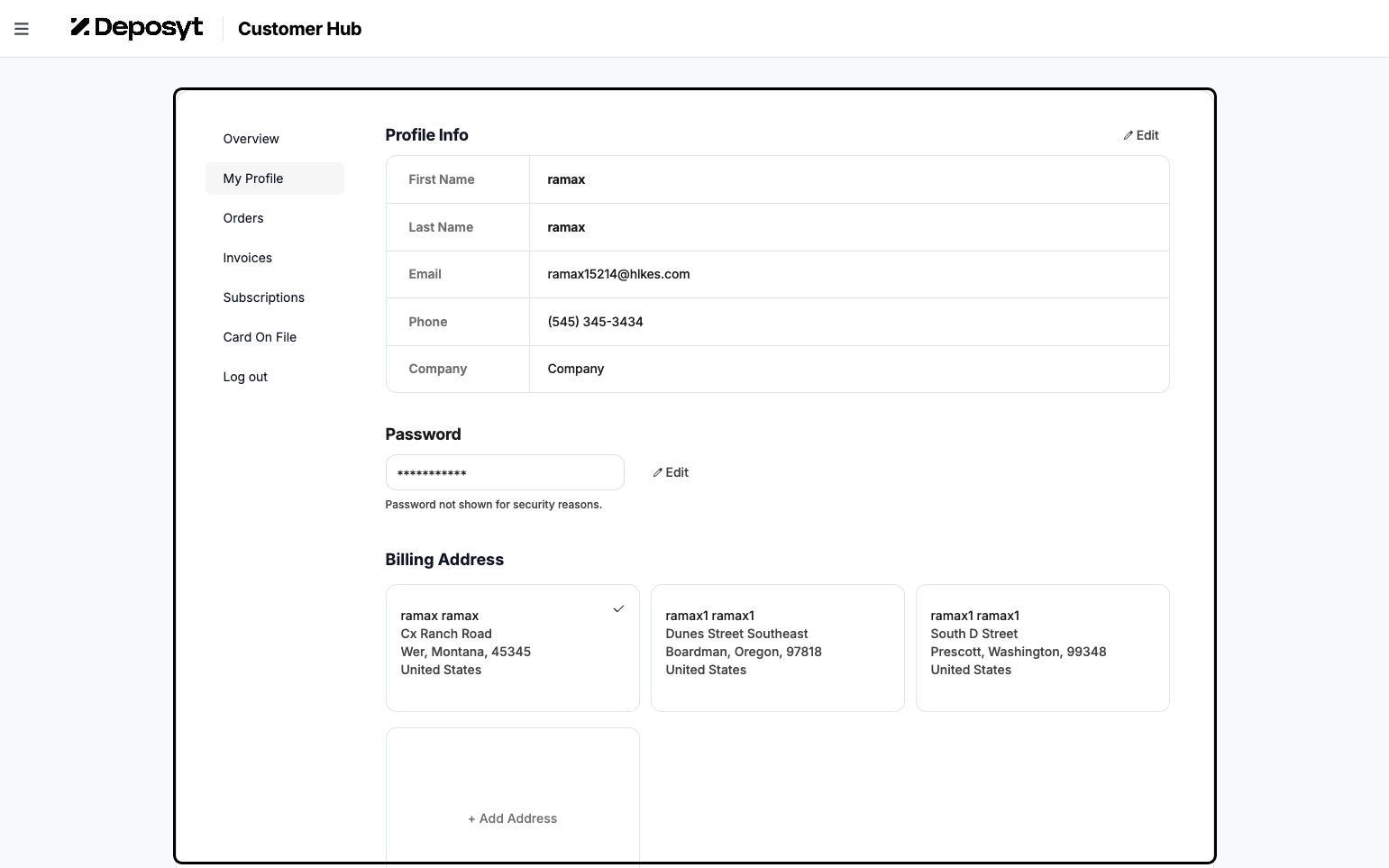1389x868 pixels.
Task: Add a new billing address
Action: coord(513,818)
